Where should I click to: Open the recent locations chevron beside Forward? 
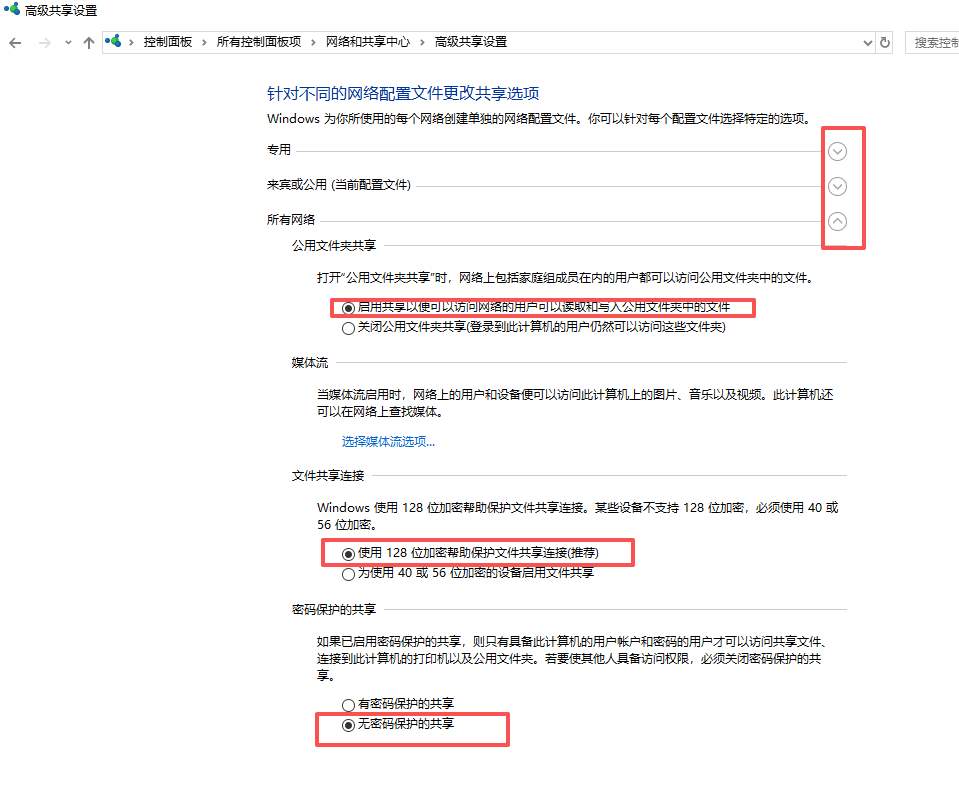[x=68, y=42]
